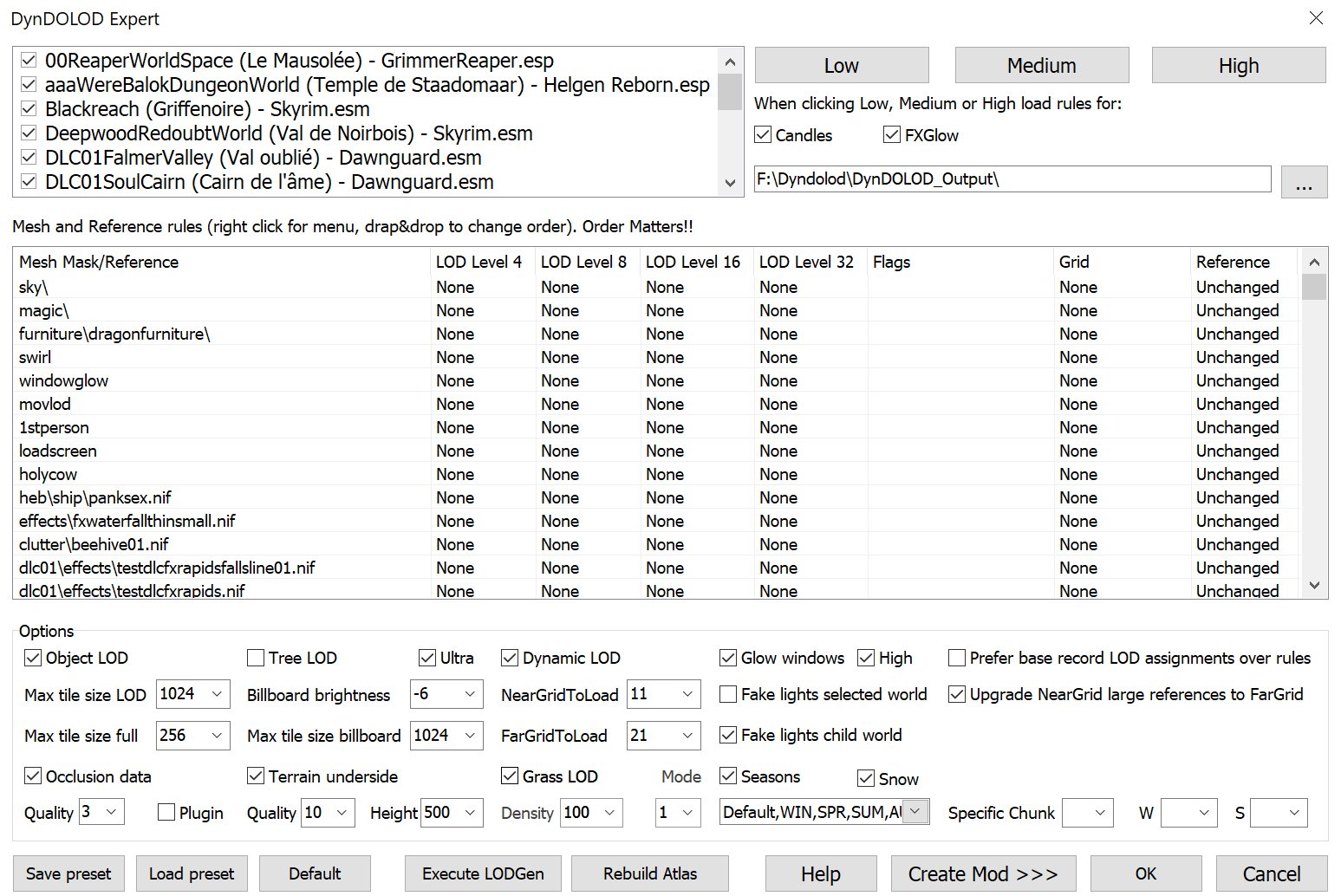
Task: Click Create Mod >>> button
Action: pos(983,873)
